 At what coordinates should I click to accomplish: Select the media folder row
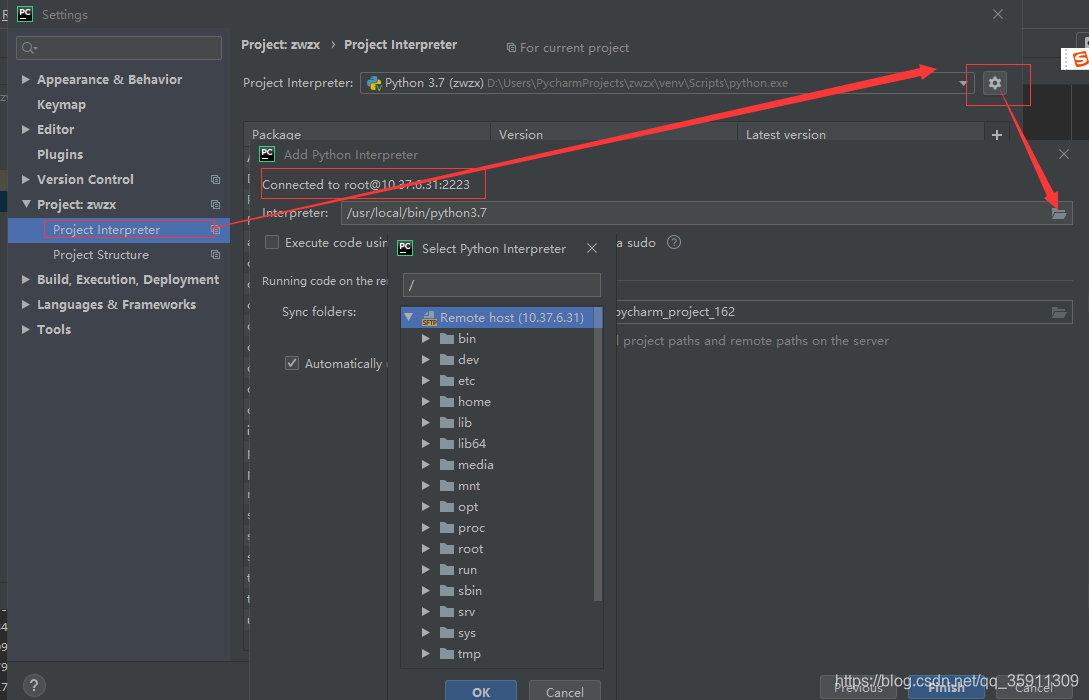[497, 465]
